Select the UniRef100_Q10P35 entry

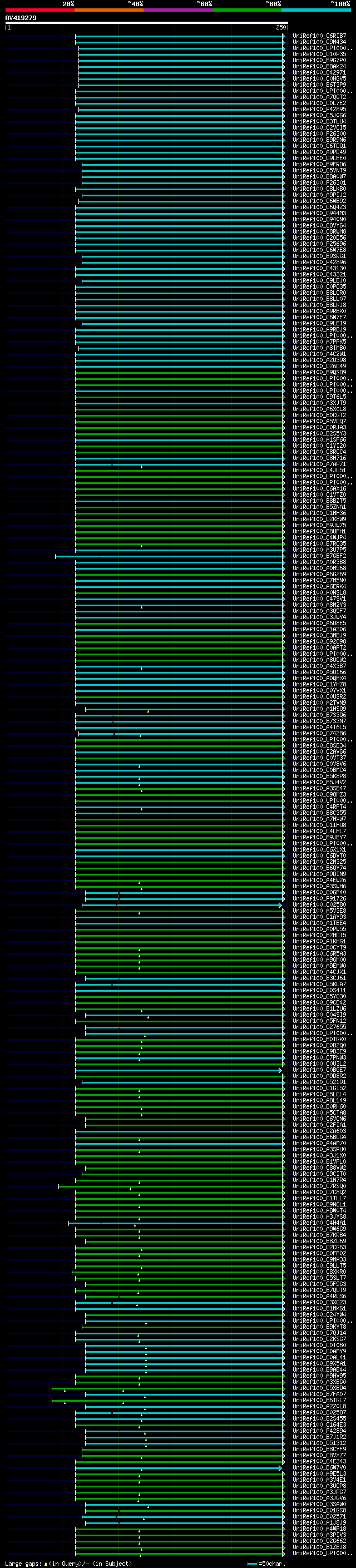point(319,54)
